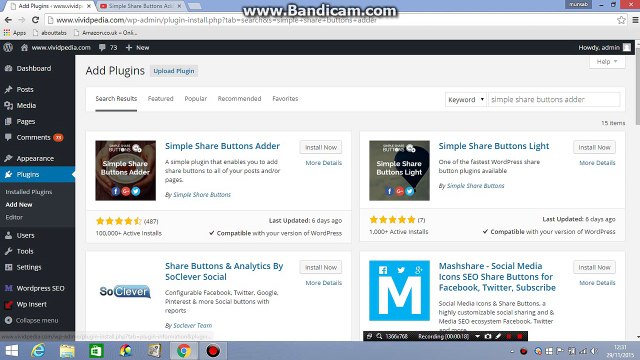This screenshot has width=640, height=360.
Task: Bookmark this page with star icon
Action: click(x=621, y=20)
